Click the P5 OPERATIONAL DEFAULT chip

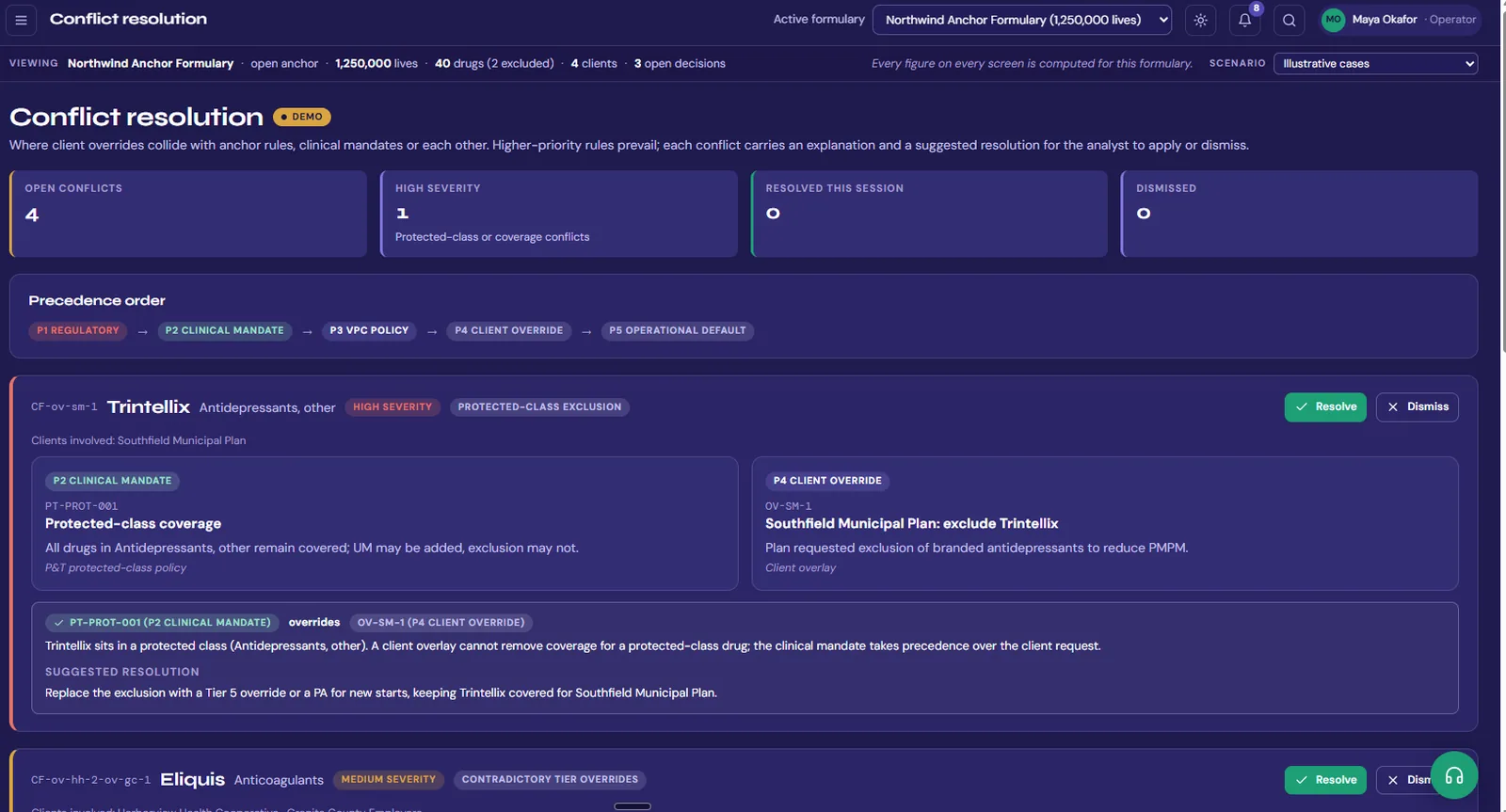pyautogui.click(x=677, y=330)
